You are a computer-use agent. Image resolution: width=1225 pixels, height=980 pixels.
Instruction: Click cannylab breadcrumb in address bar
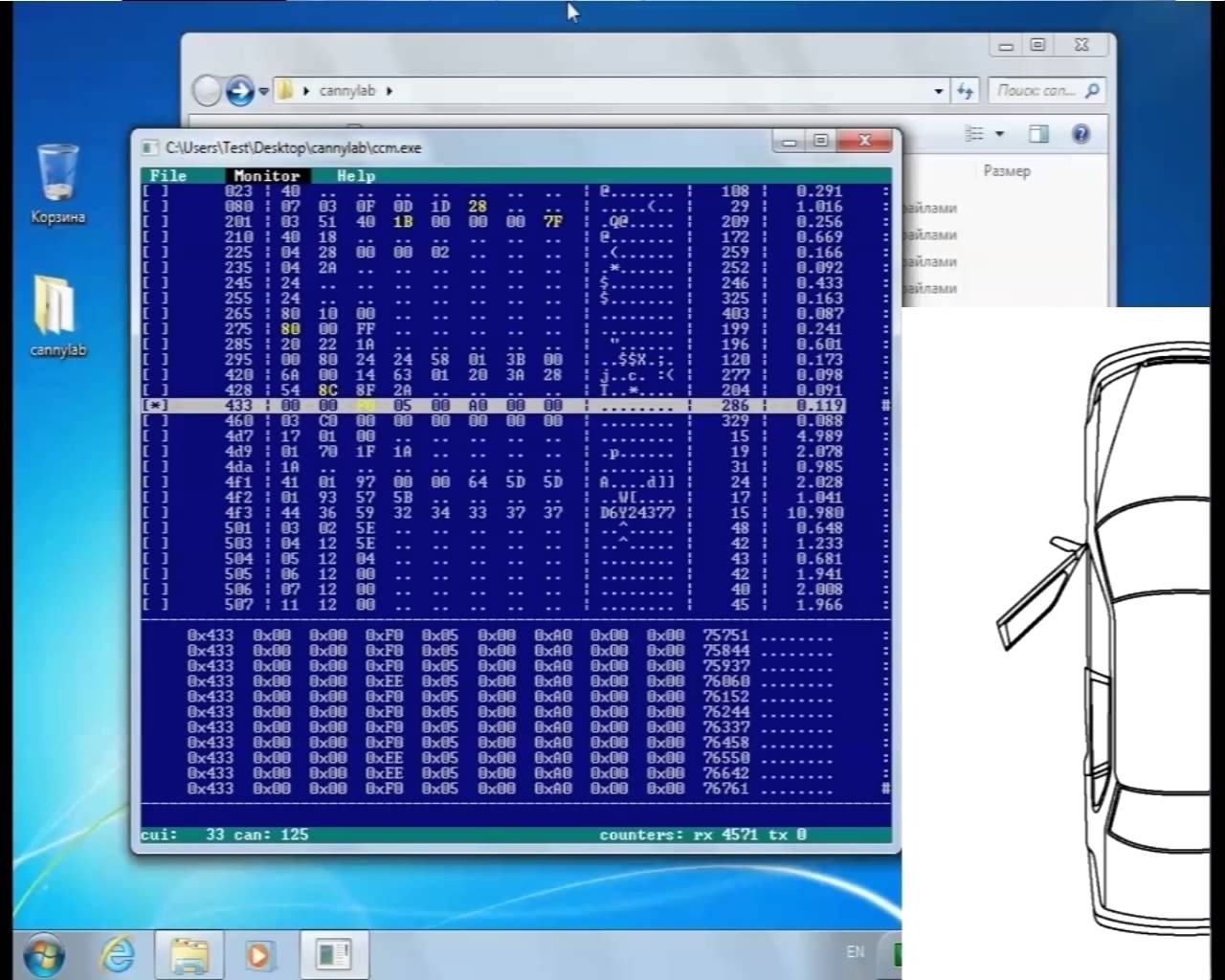[x=347, y=91]
